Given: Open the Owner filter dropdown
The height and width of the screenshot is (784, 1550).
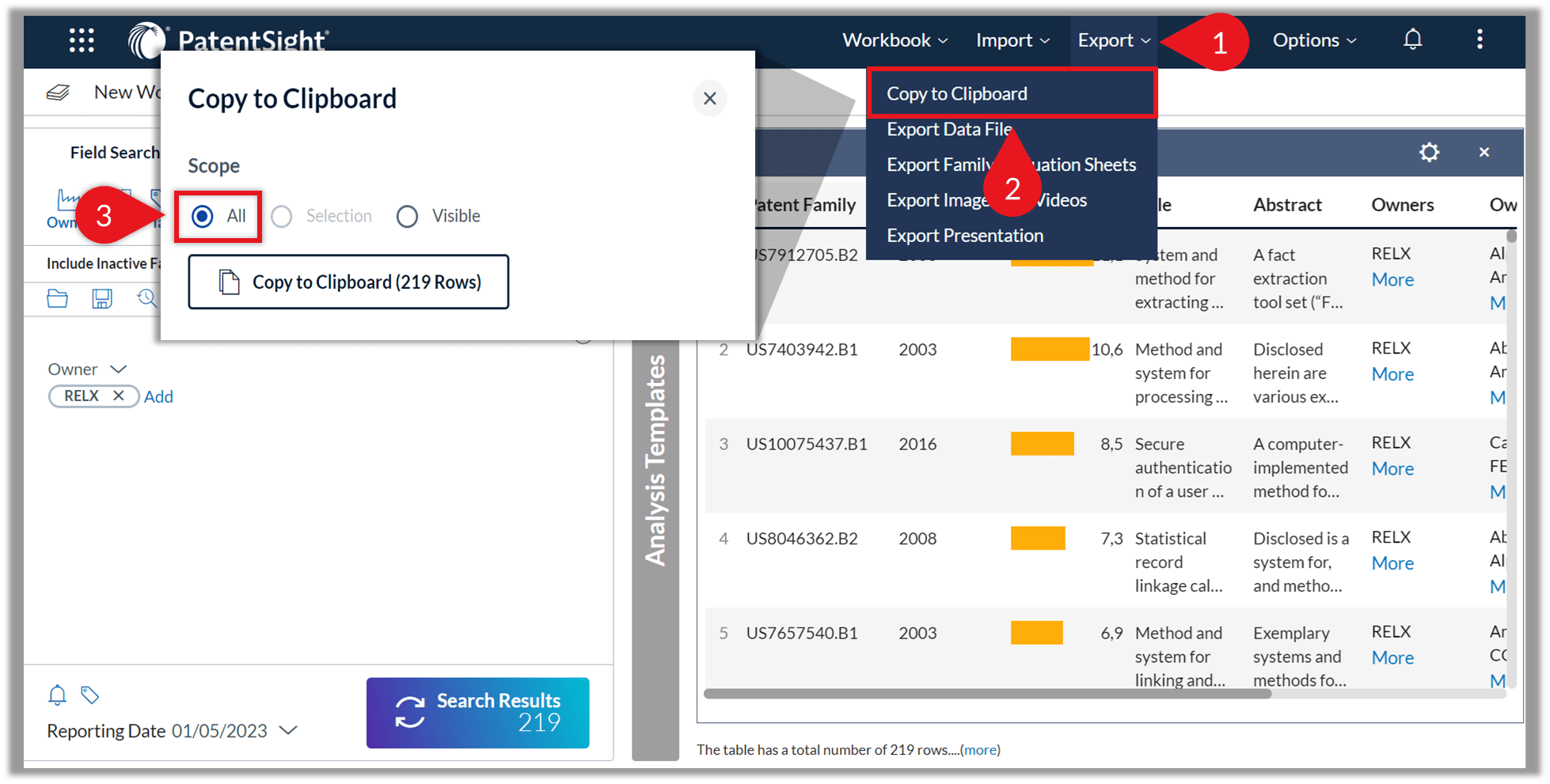Looking at the screenshot, I should (x=118, y=369).
